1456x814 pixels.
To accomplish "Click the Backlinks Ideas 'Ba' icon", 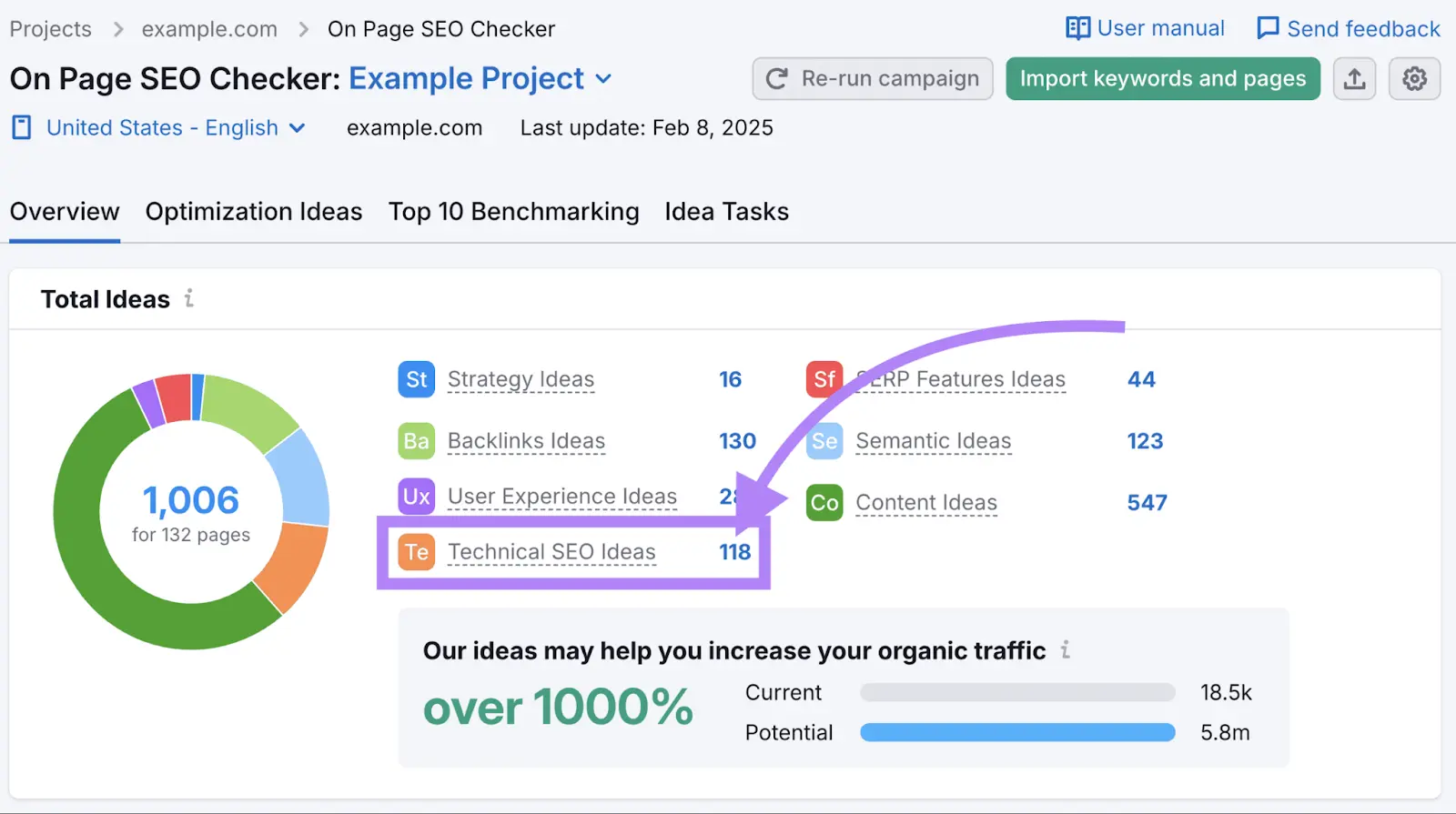I will pyautogui.click(x=416, y=441).
